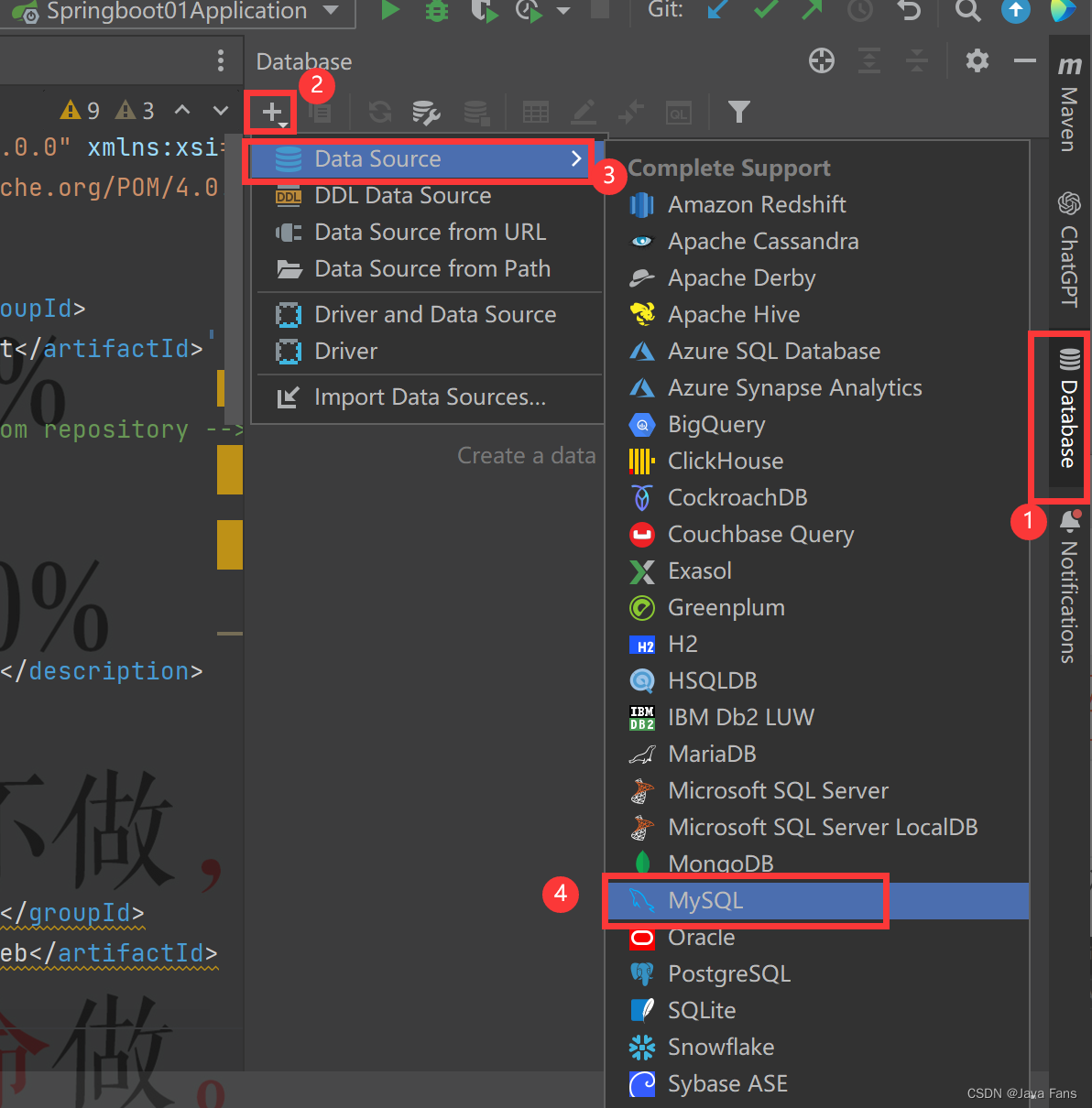Screen dimensions: 1092x1108
Task: Open the ChatGPT tool window tab
Action: pos(1069,249)
